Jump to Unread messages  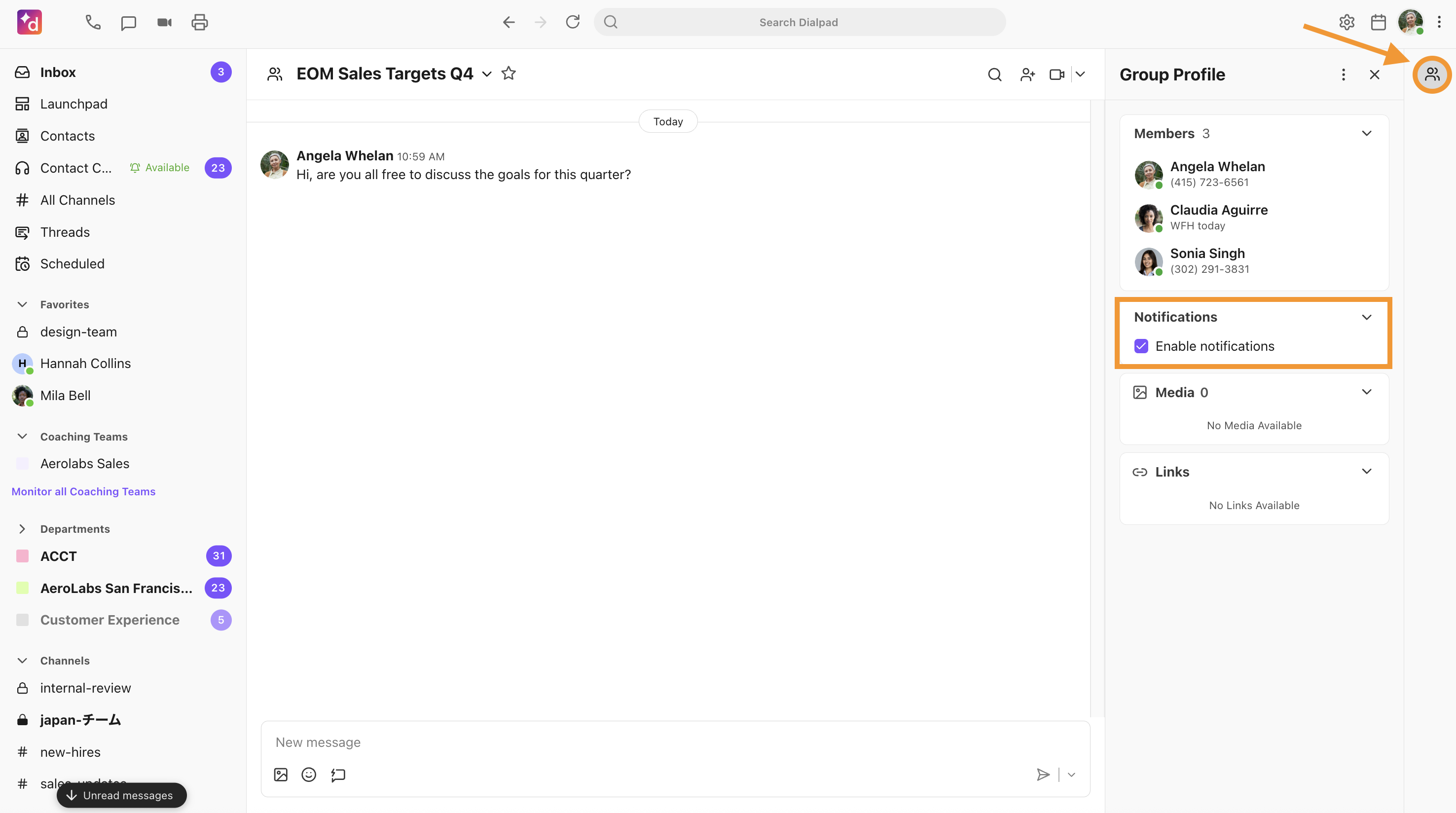pyautogui.click(x=121, y=795)
